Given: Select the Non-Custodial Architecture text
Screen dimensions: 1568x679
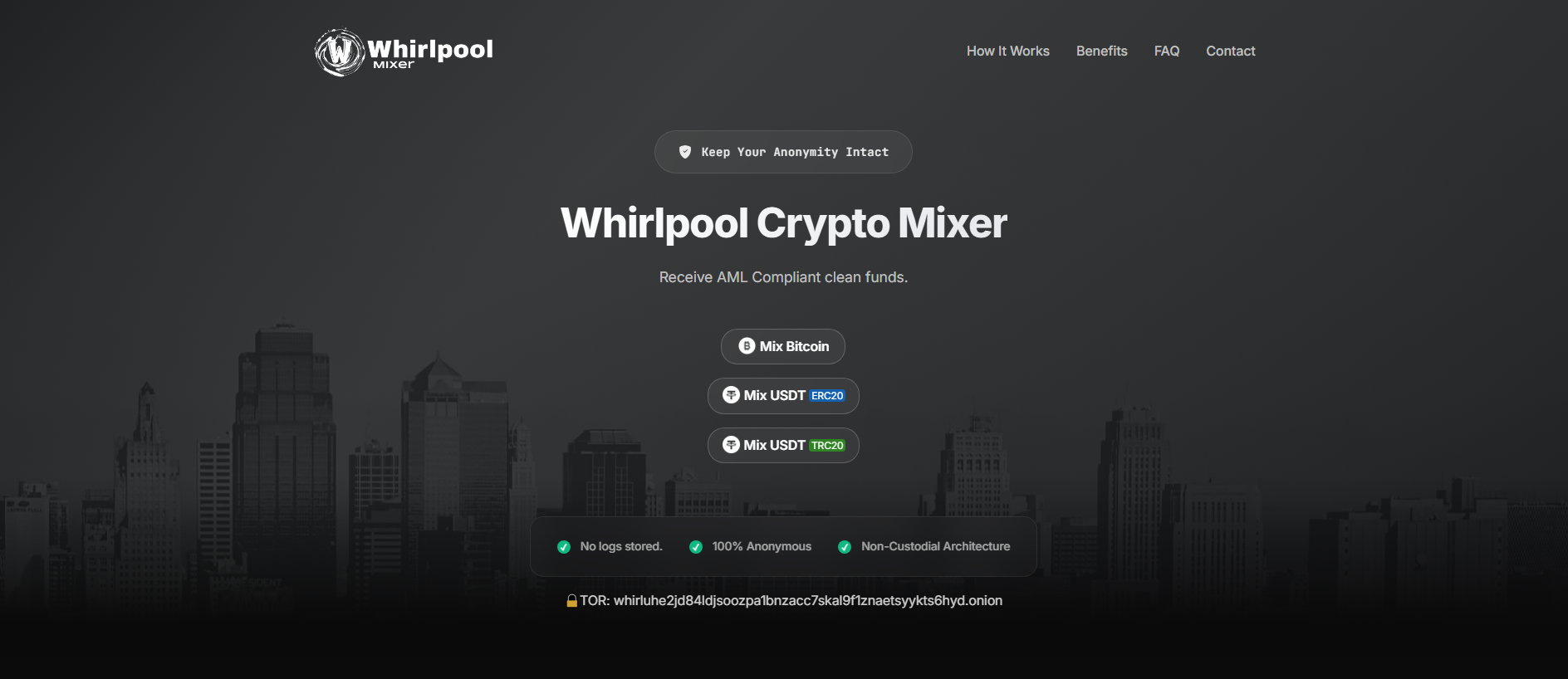Looking at the screenshot, I should (x=935, y=546).
